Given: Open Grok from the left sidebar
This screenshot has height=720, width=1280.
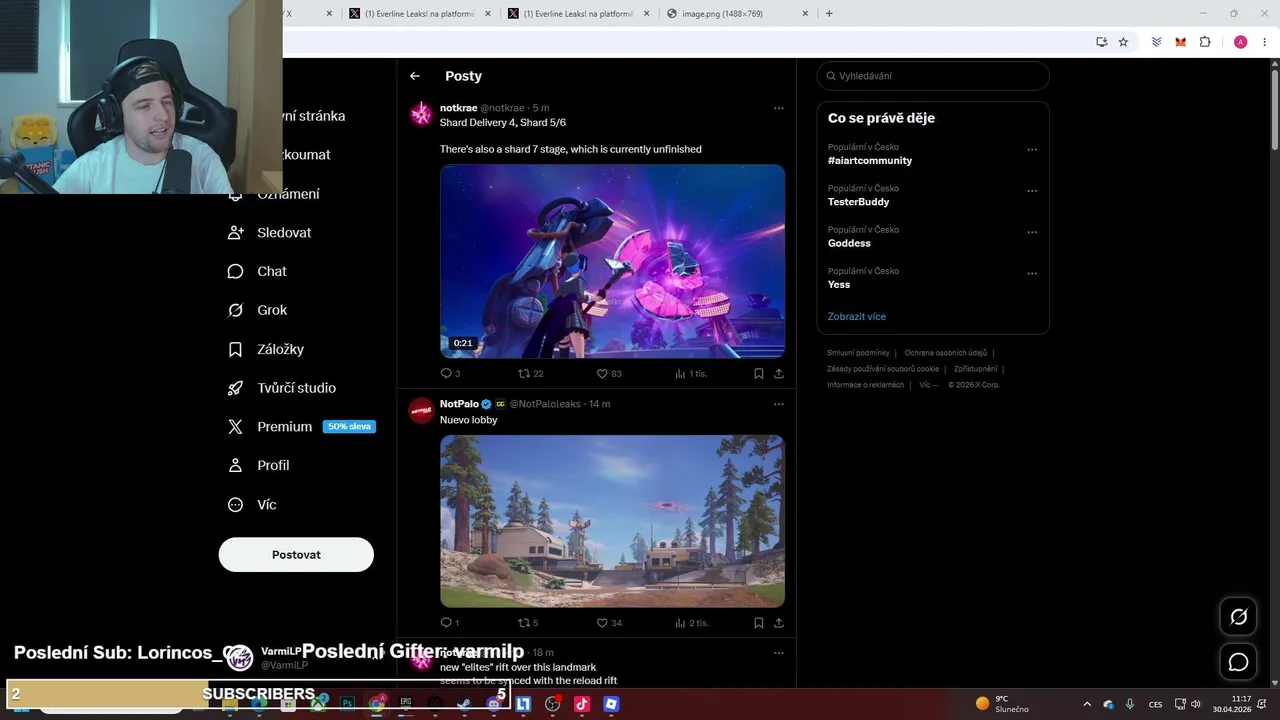Looking at the screenshot, I should click(258, 310).
